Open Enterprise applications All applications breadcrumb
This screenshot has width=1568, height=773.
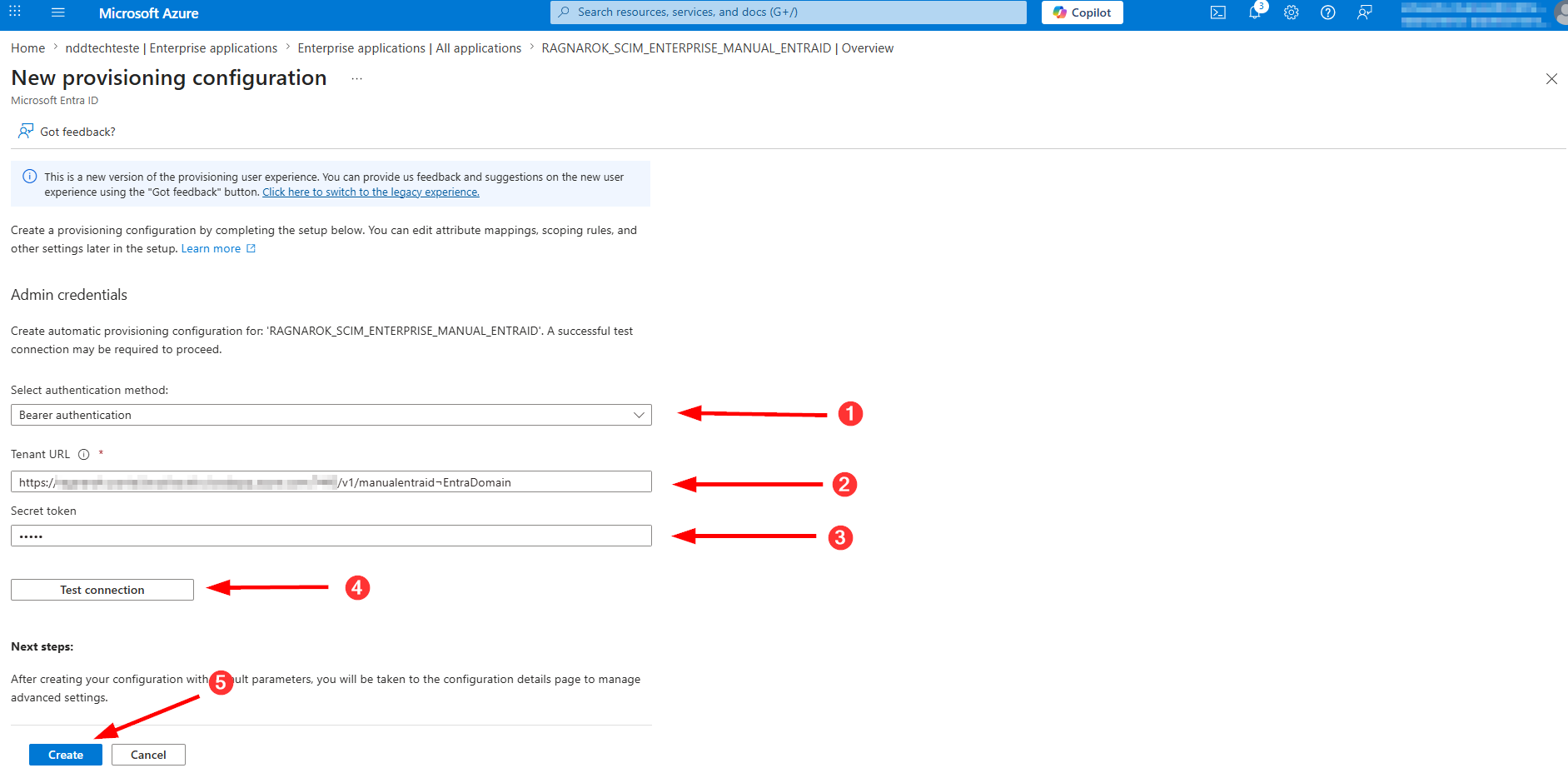click(410, 48)
